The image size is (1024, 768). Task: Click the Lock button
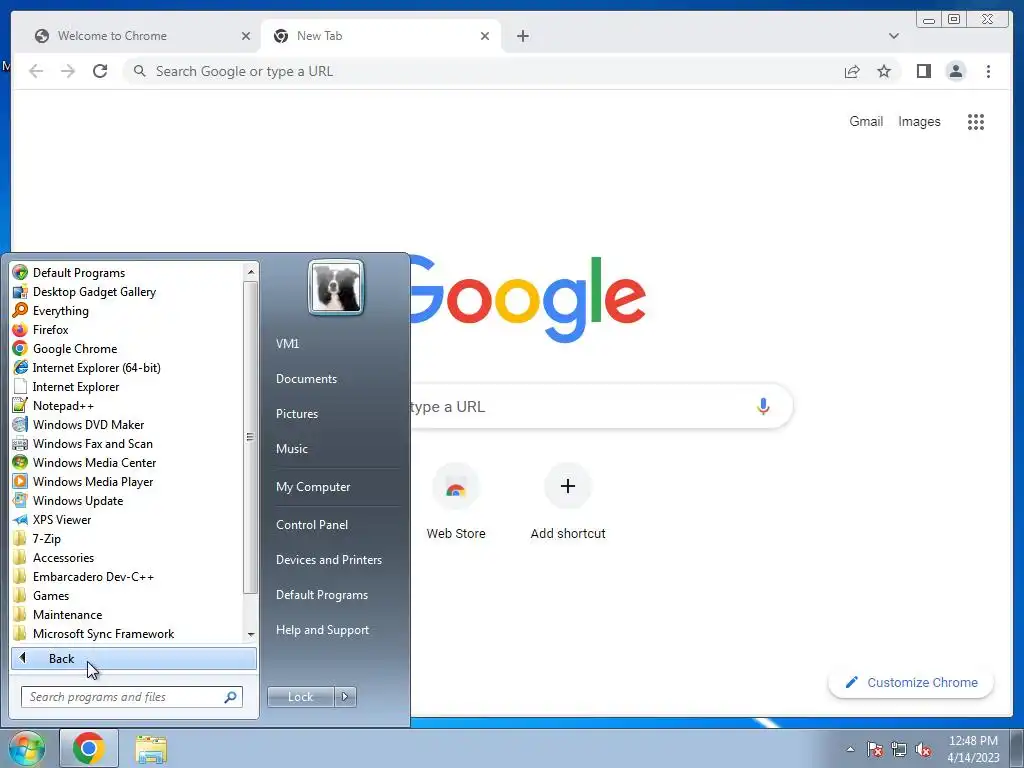[x=300, y=697]
